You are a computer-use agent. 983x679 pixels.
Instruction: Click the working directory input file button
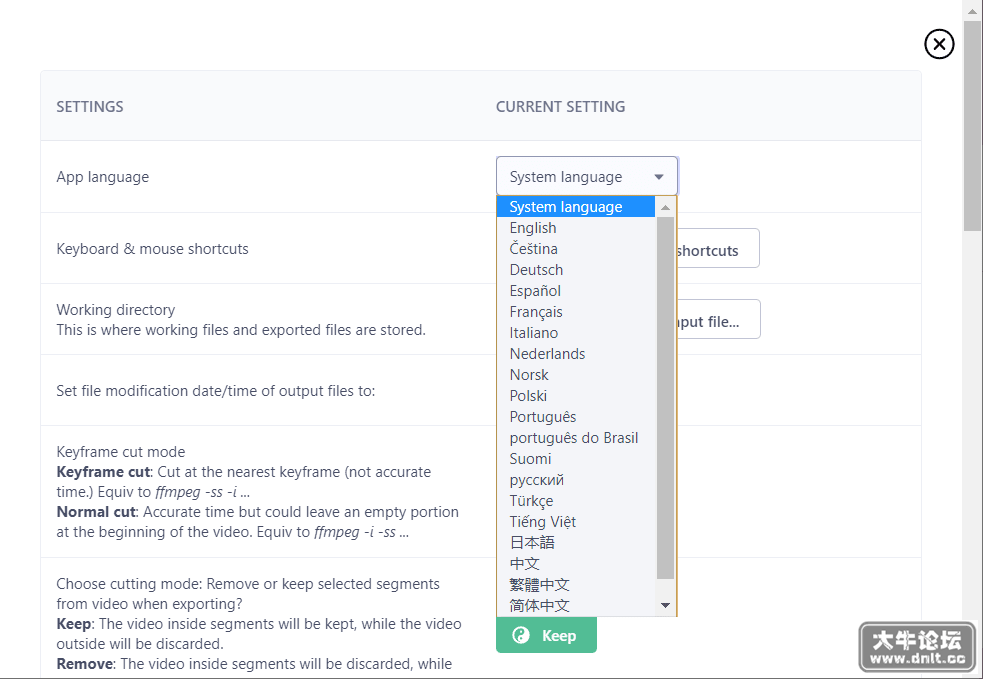(719, 319)
